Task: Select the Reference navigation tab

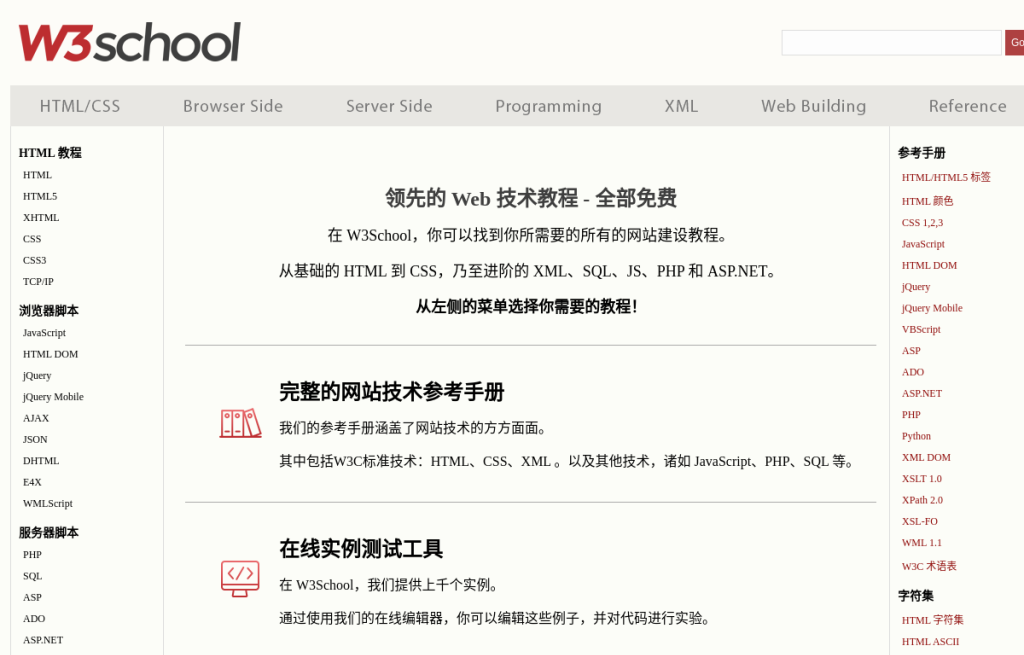Action: [x=966, y=106]
